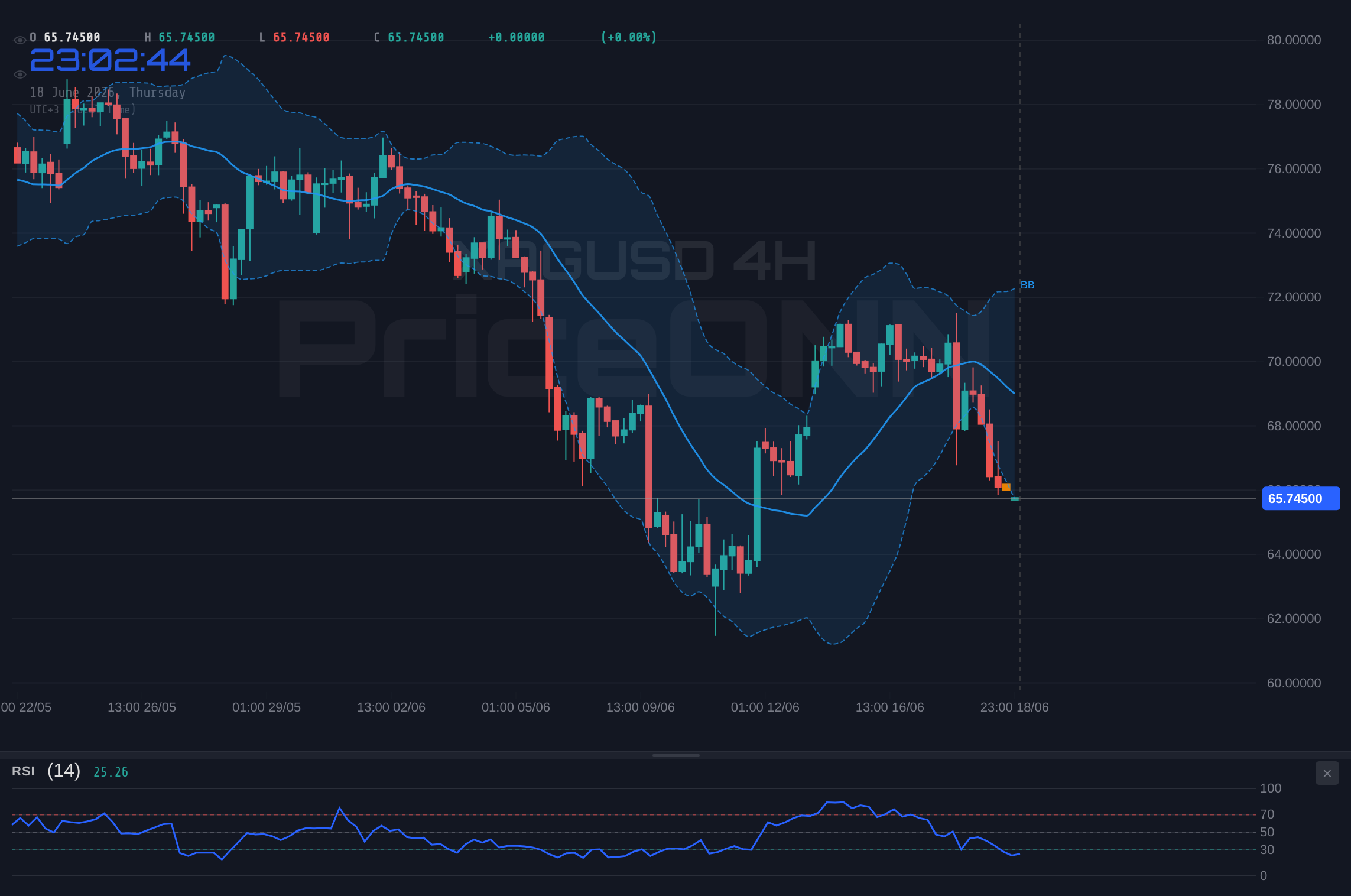Click the close price C 65.74500
The width and height of the screenshot is (1351, 896).
[409, 37]
